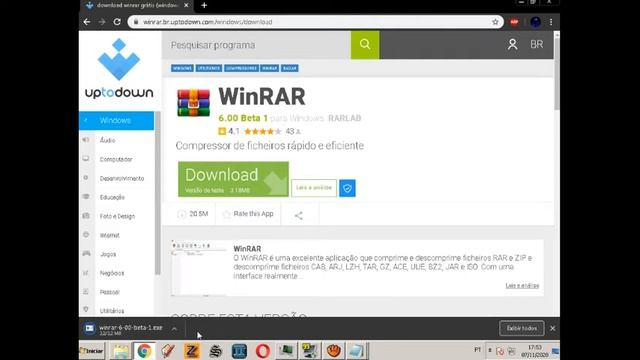Viewport: 640px width, 360px height.
Task: Click the blue columns icon in the taskbar
Action: 239,351
